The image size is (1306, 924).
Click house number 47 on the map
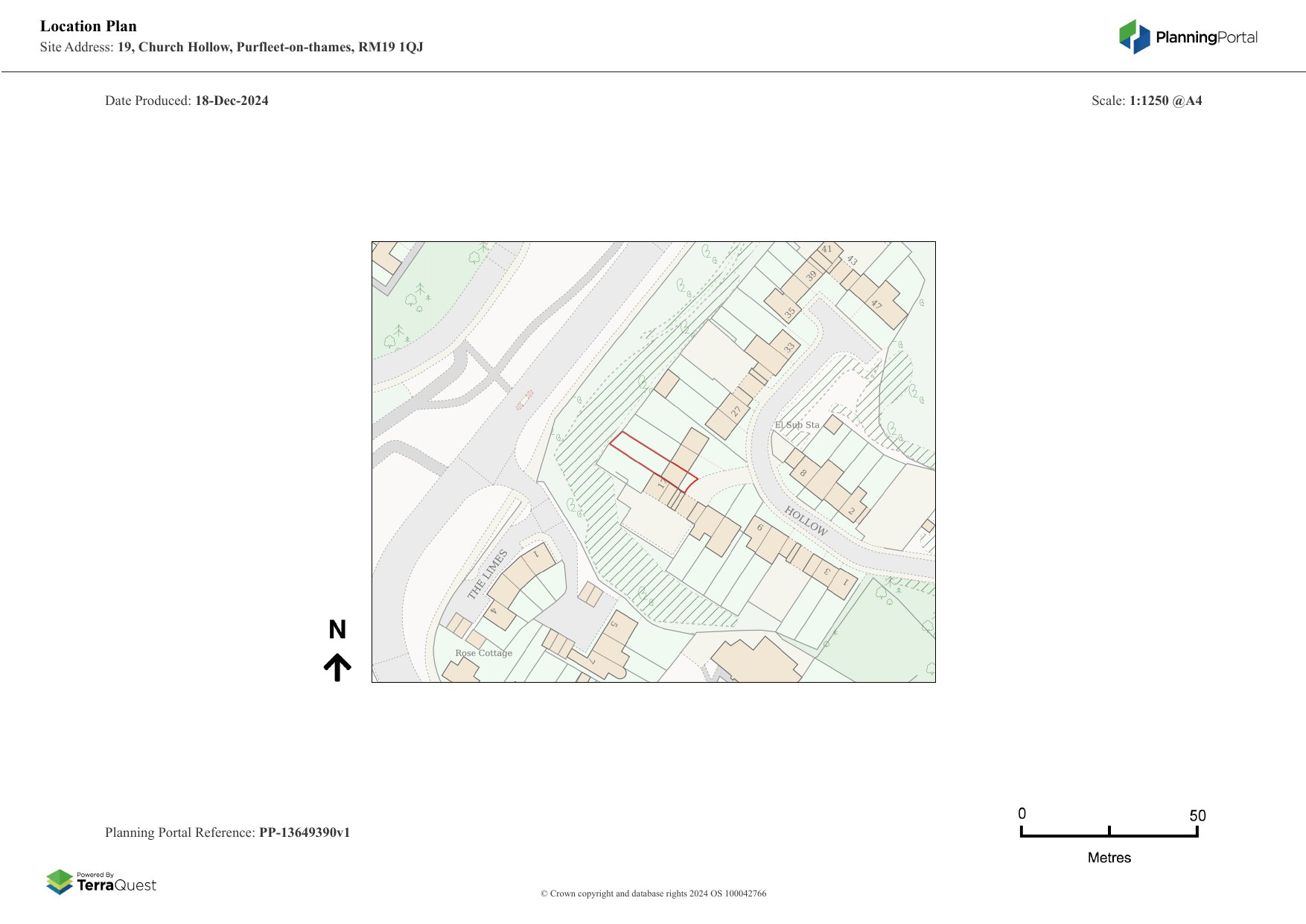(876, 304)
